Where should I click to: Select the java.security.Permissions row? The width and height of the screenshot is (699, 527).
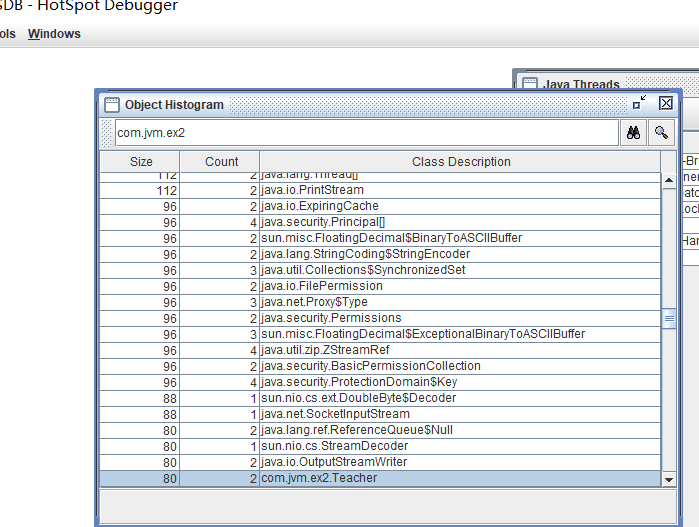click(x=380, y=319)
